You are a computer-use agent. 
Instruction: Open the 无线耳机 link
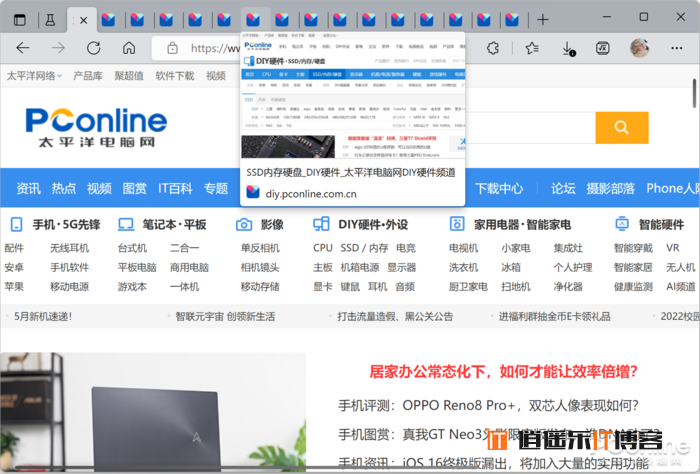coord(69,248)
